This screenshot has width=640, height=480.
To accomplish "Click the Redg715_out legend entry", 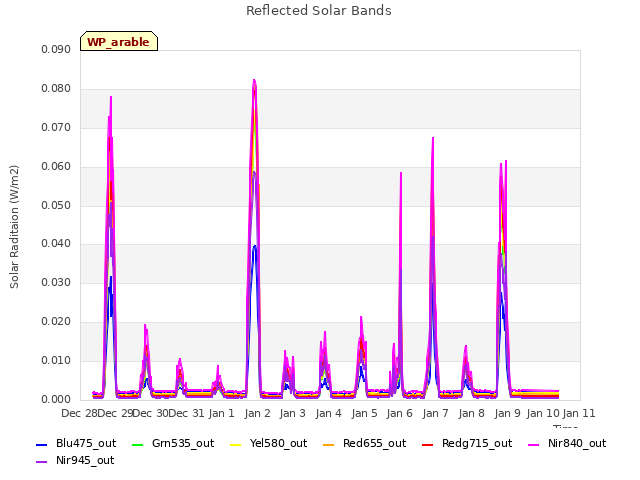I will pyautogui.click(x=467, y=444).
